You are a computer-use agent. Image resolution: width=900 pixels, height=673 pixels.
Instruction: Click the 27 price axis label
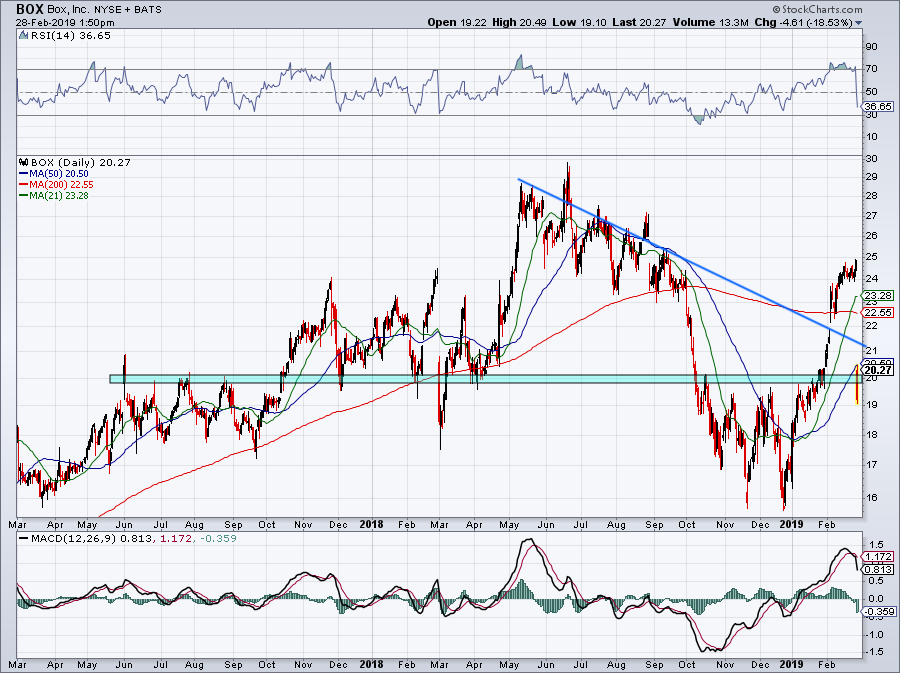pyautogui.click(x=871, y=216)
